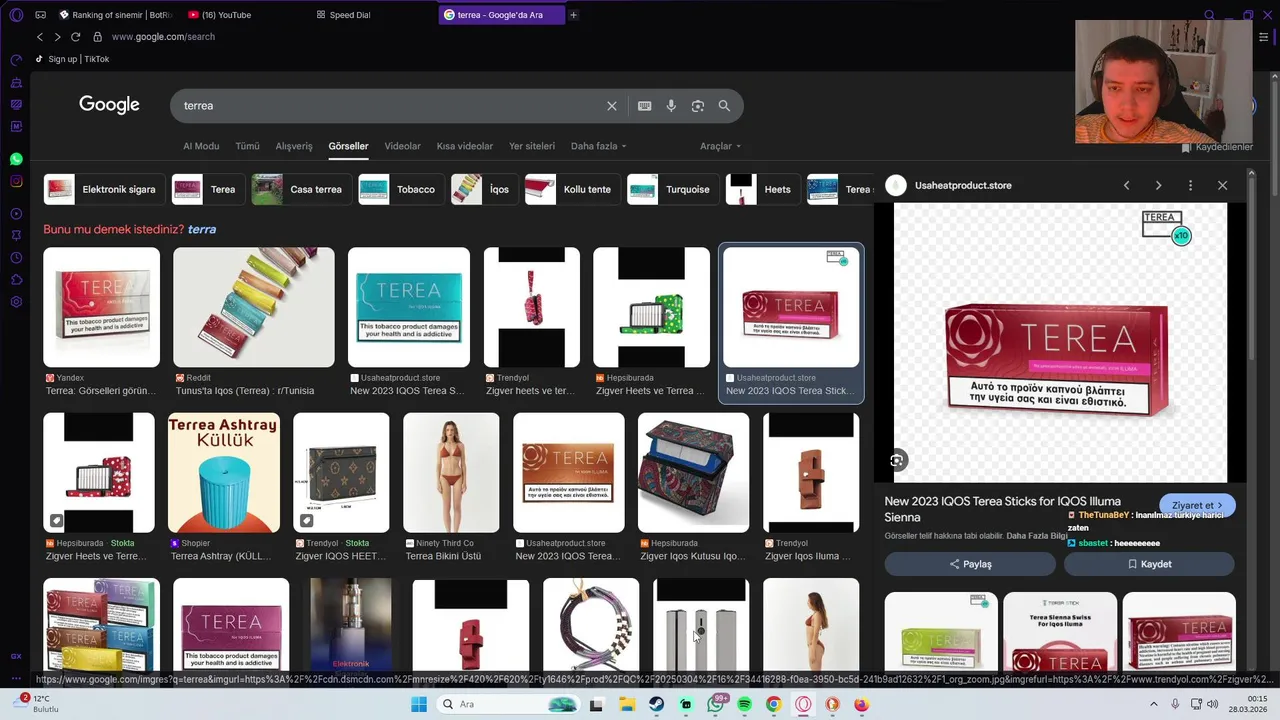
Task: Click the Google logo
Action: pos(109,105)
